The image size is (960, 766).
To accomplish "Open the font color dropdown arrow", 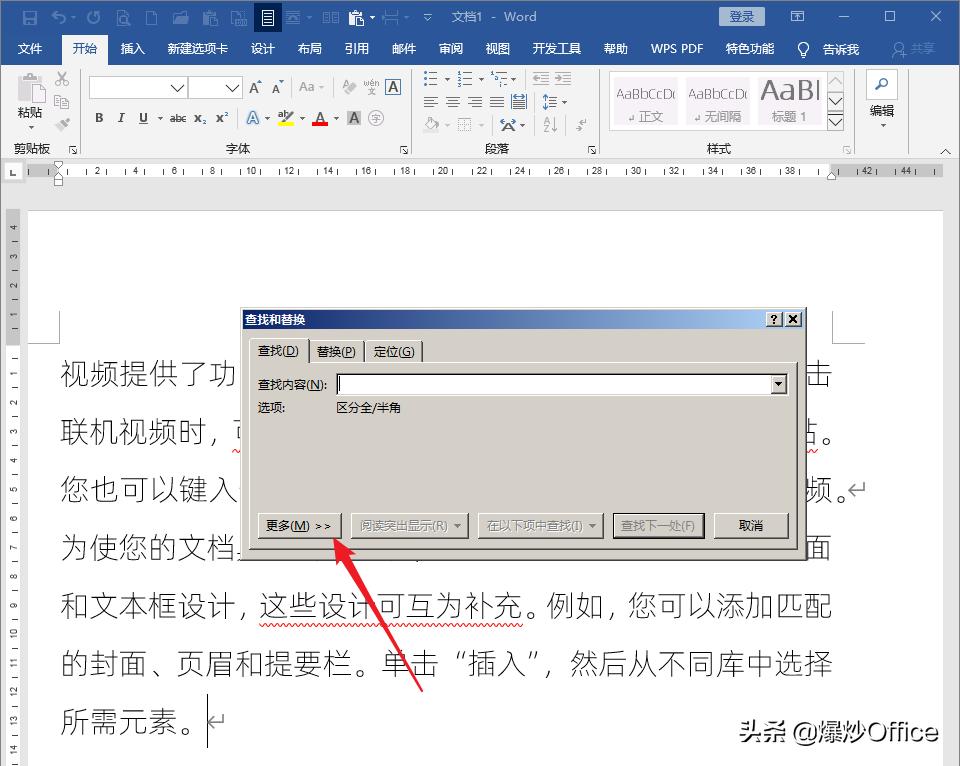I will (335, 118).
